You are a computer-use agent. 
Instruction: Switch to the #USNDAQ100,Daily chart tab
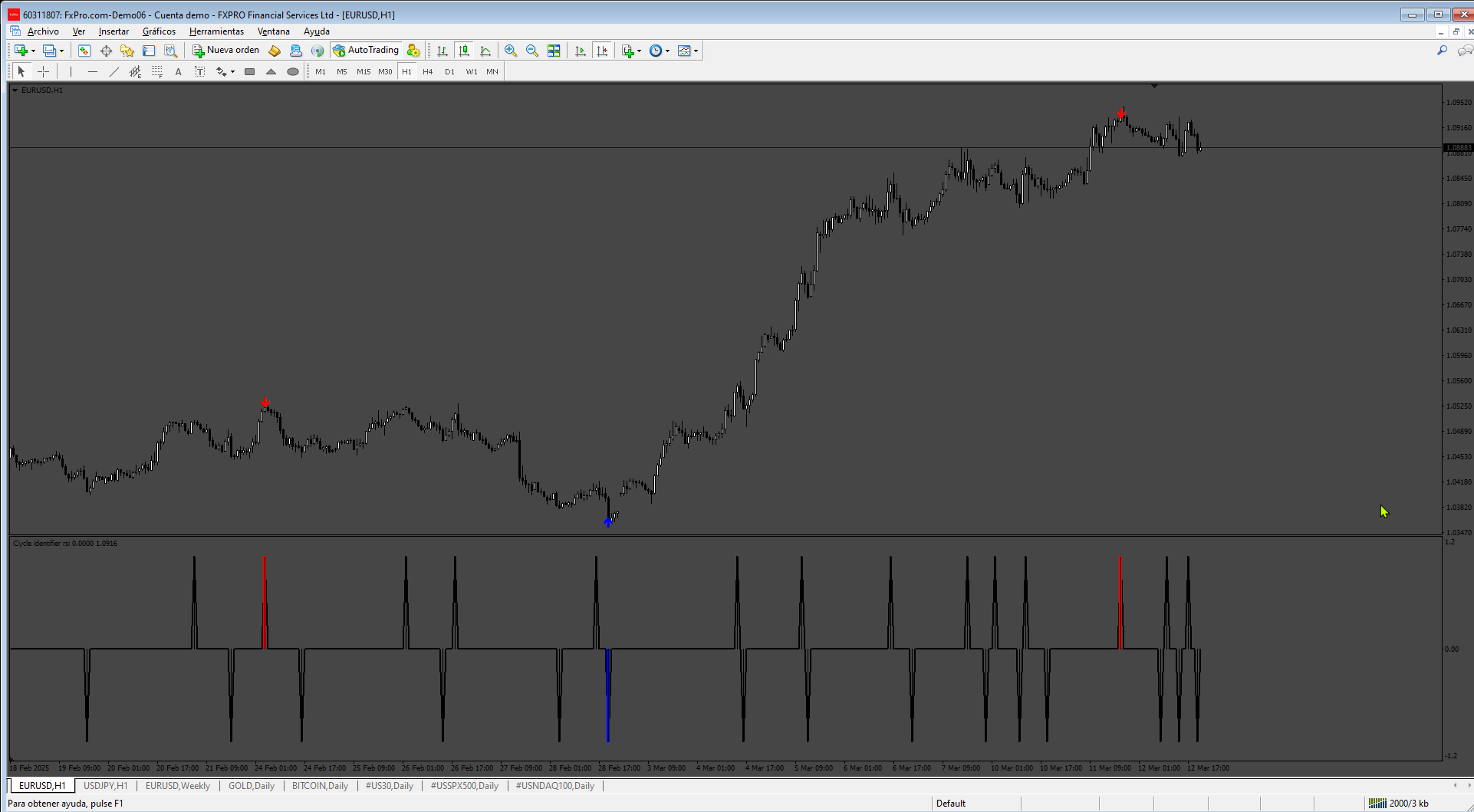[x=555, y=786]
